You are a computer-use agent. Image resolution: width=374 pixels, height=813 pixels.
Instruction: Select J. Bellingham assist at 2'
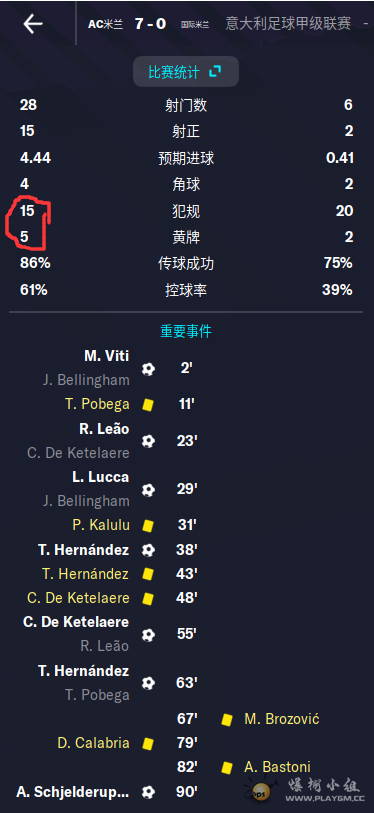(86, 380)
